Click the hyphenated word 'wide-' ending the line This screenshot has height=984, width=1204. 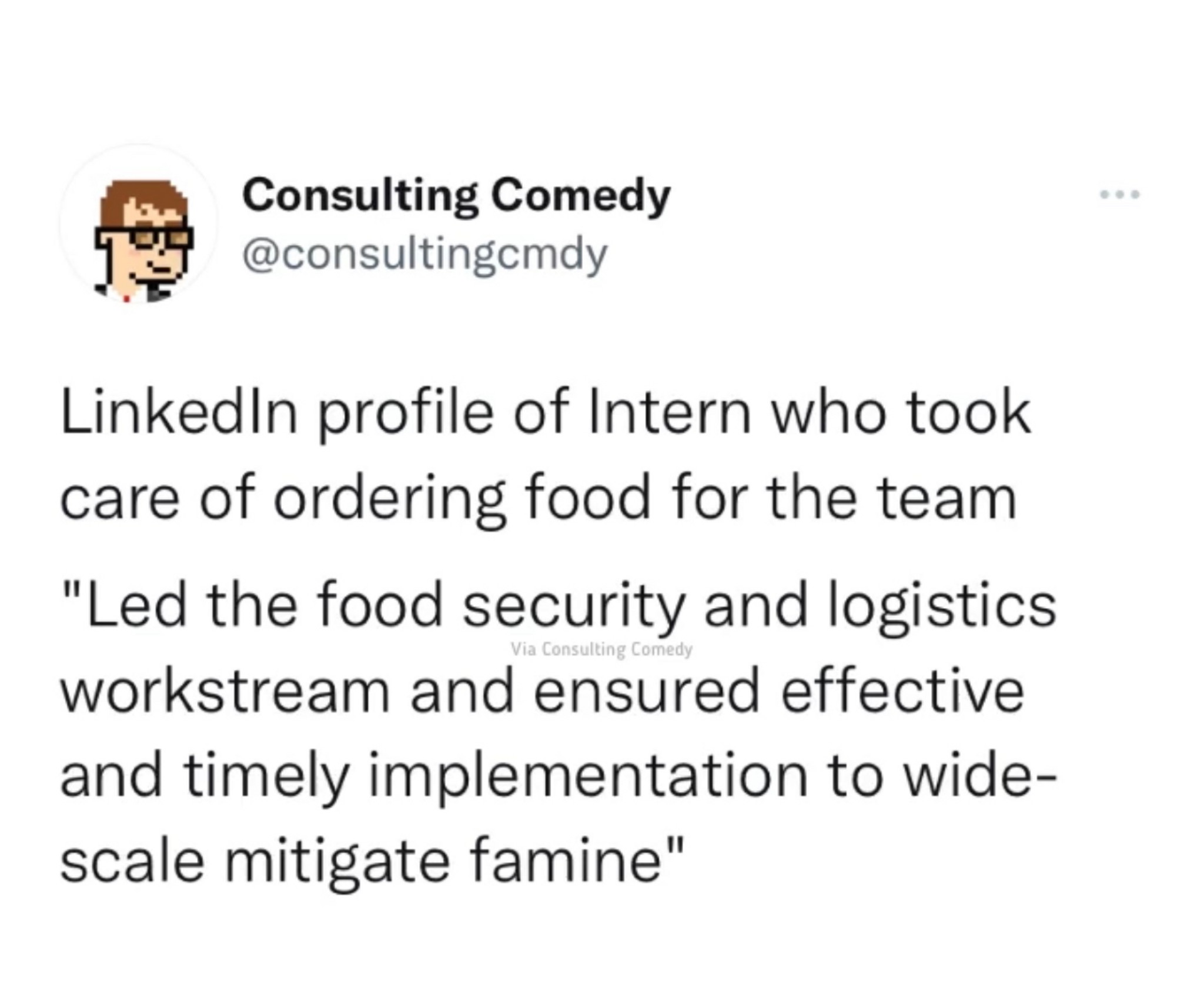[x=979, y=776]
